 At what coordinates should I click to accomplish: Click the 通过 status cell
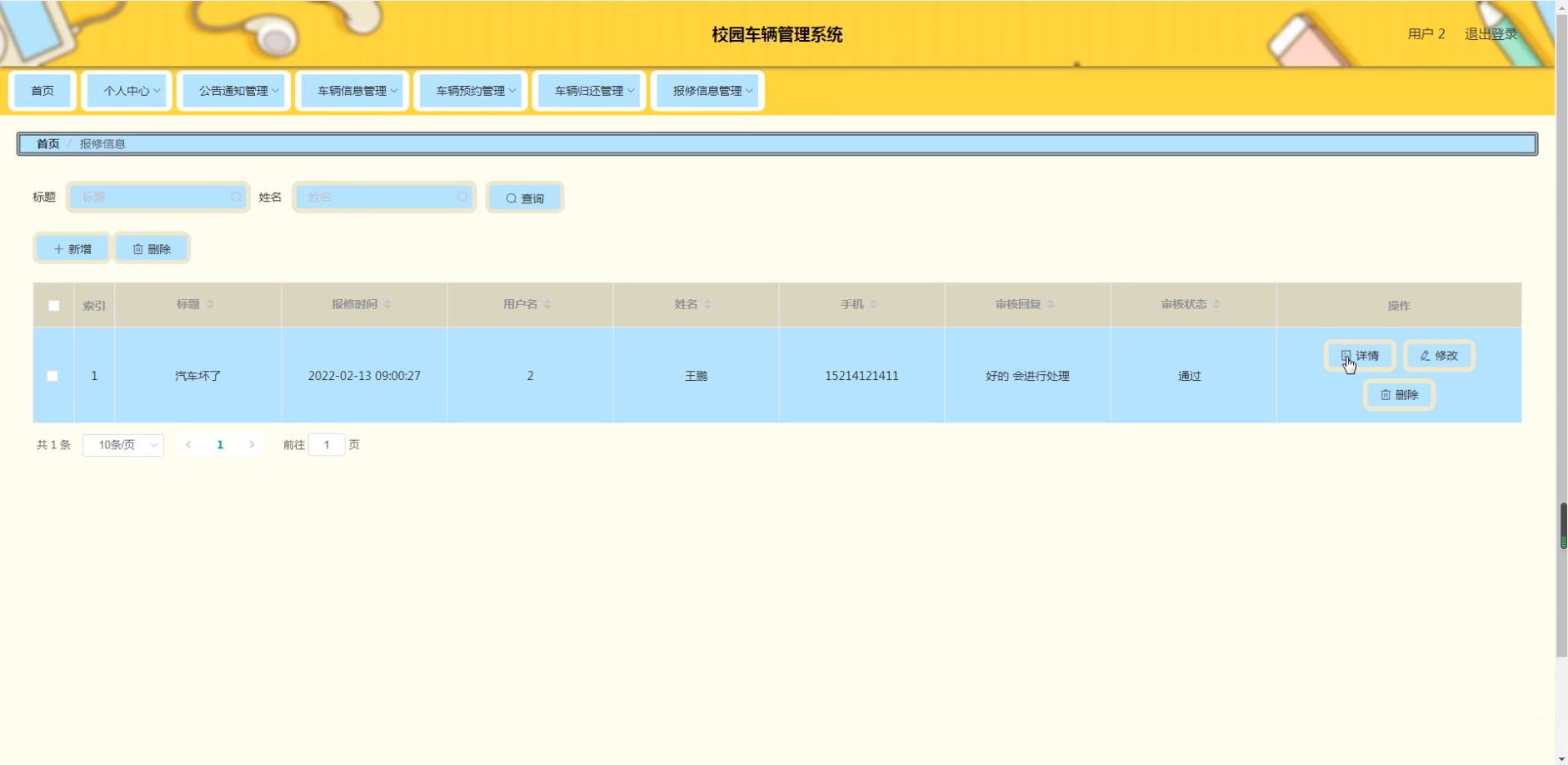(1190, 376)
